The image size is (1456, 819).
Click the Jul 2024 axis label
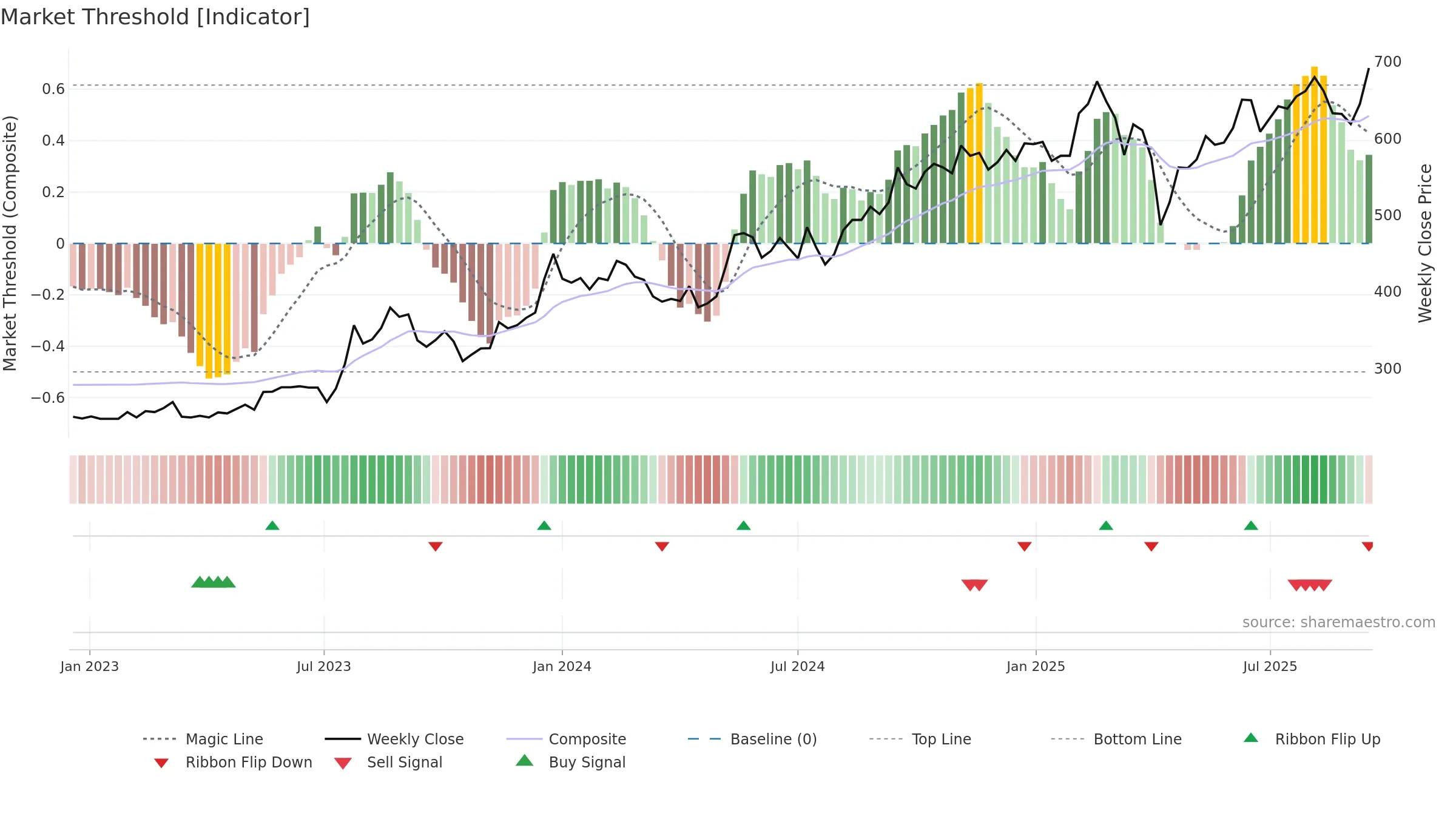coord(798,666)
